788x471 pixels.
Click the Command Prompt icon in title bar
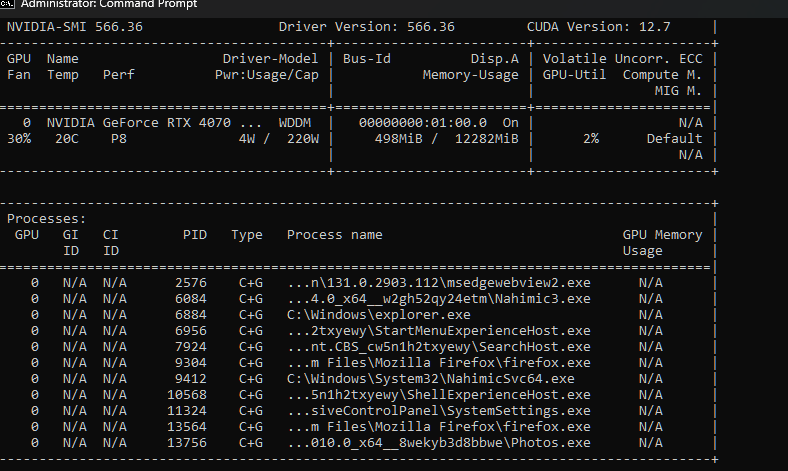[x=7, y=4]
